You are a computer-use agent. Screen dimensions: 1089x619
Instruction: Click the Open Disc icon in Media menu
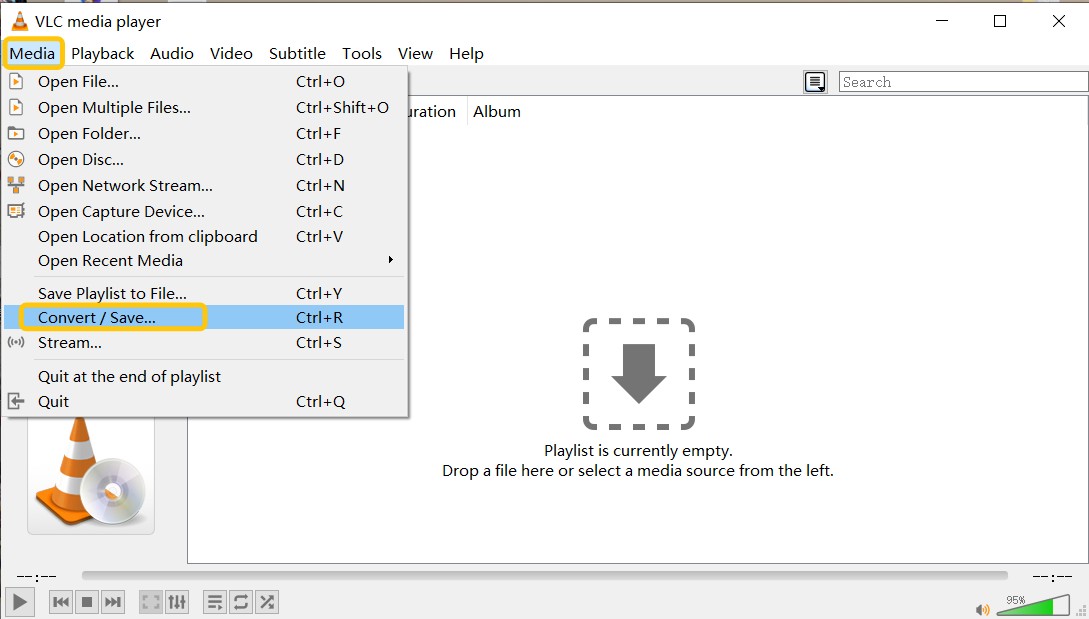(x=17, y=159)
